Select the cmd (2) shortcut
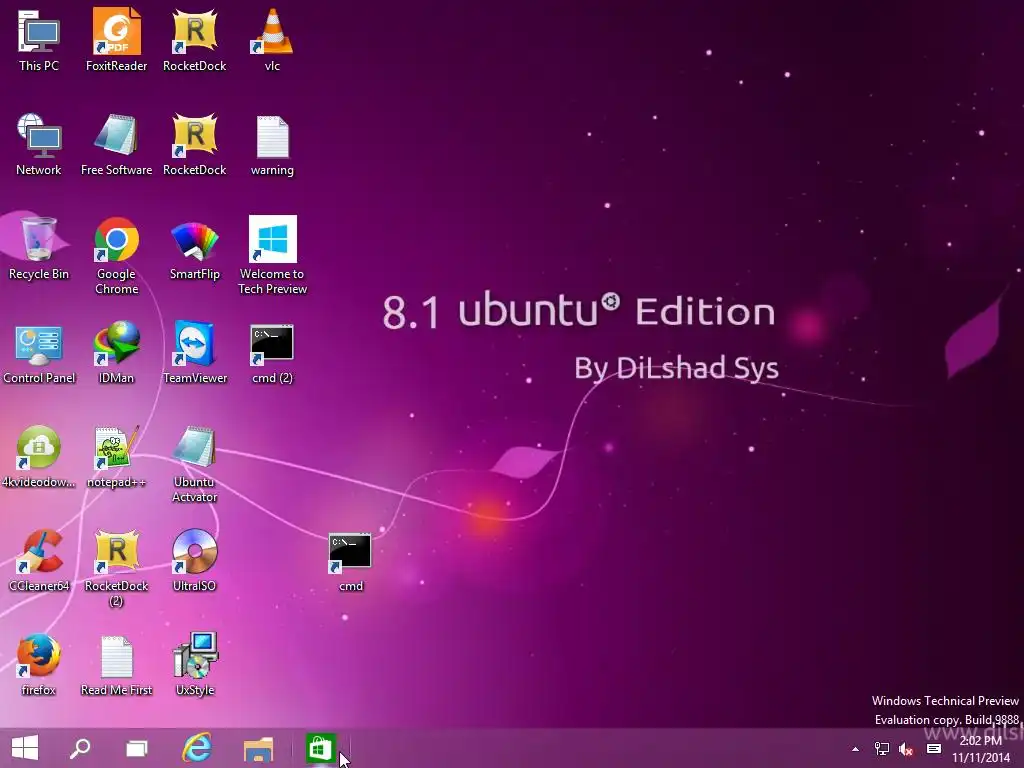The height and width of the screenshot is (768, 1024). point(272,354)
